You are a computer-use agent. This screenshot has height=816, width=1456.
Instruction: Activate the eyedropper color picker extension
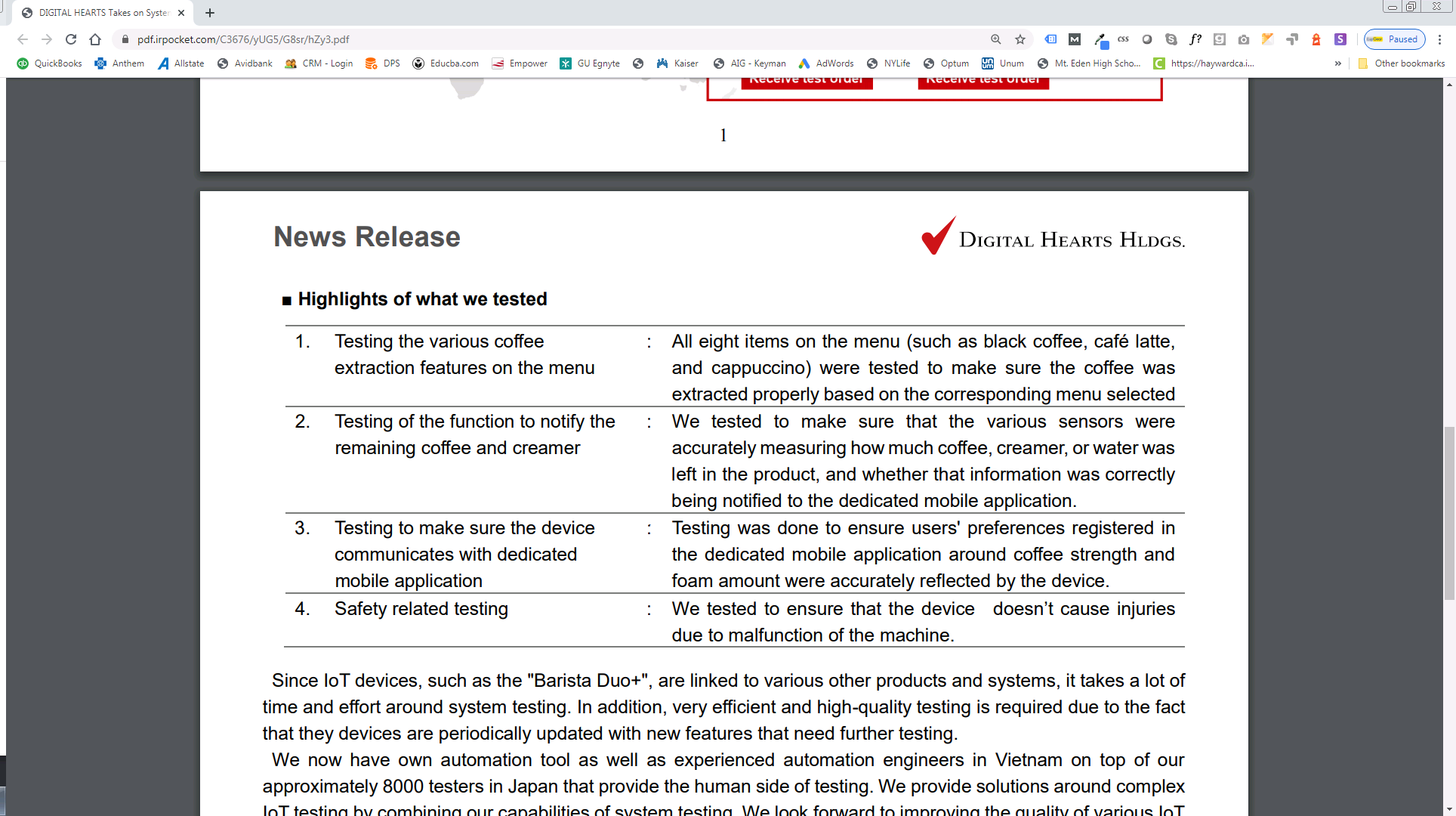[1100, 40]
